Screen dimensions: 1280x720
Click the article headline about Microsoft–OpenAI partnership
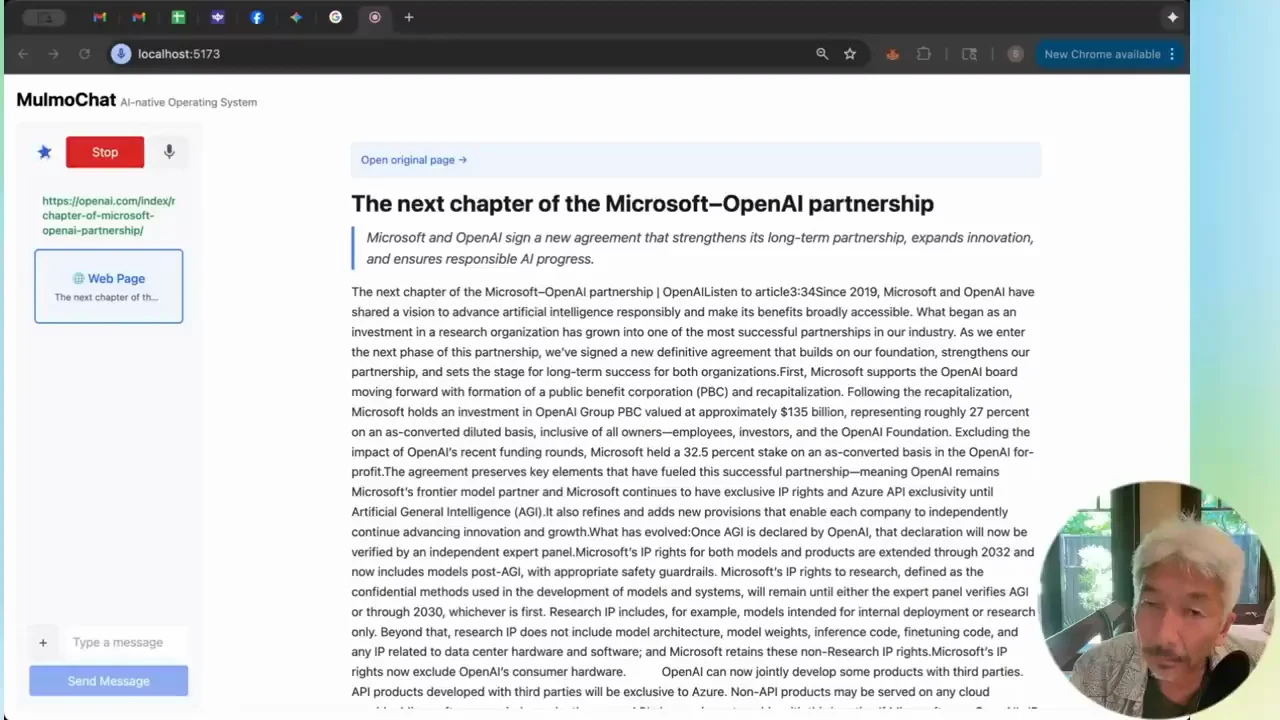click(642, 204)
